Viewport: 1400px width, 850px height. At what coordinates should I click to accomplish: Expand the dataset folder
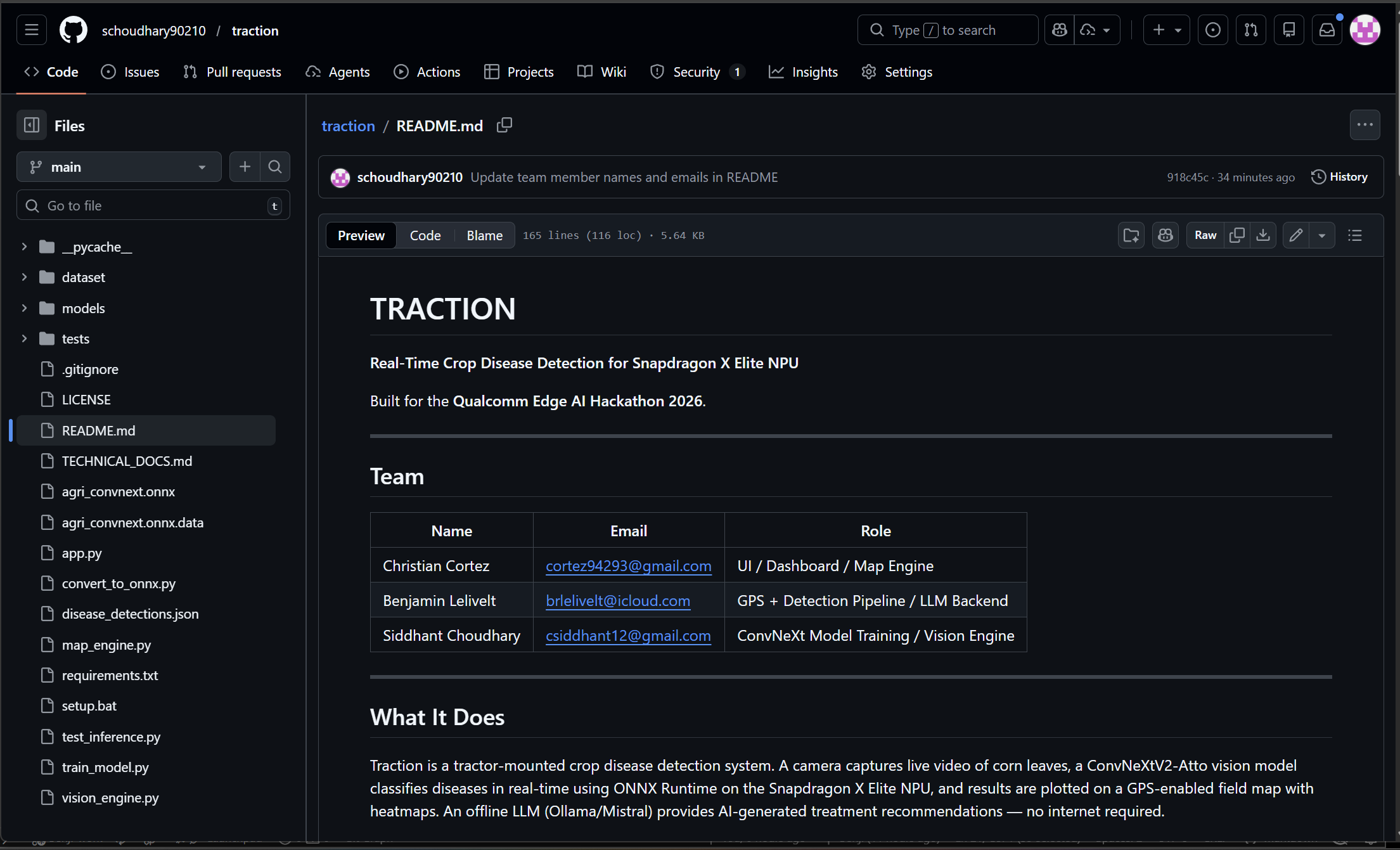(x=24, y=277)
